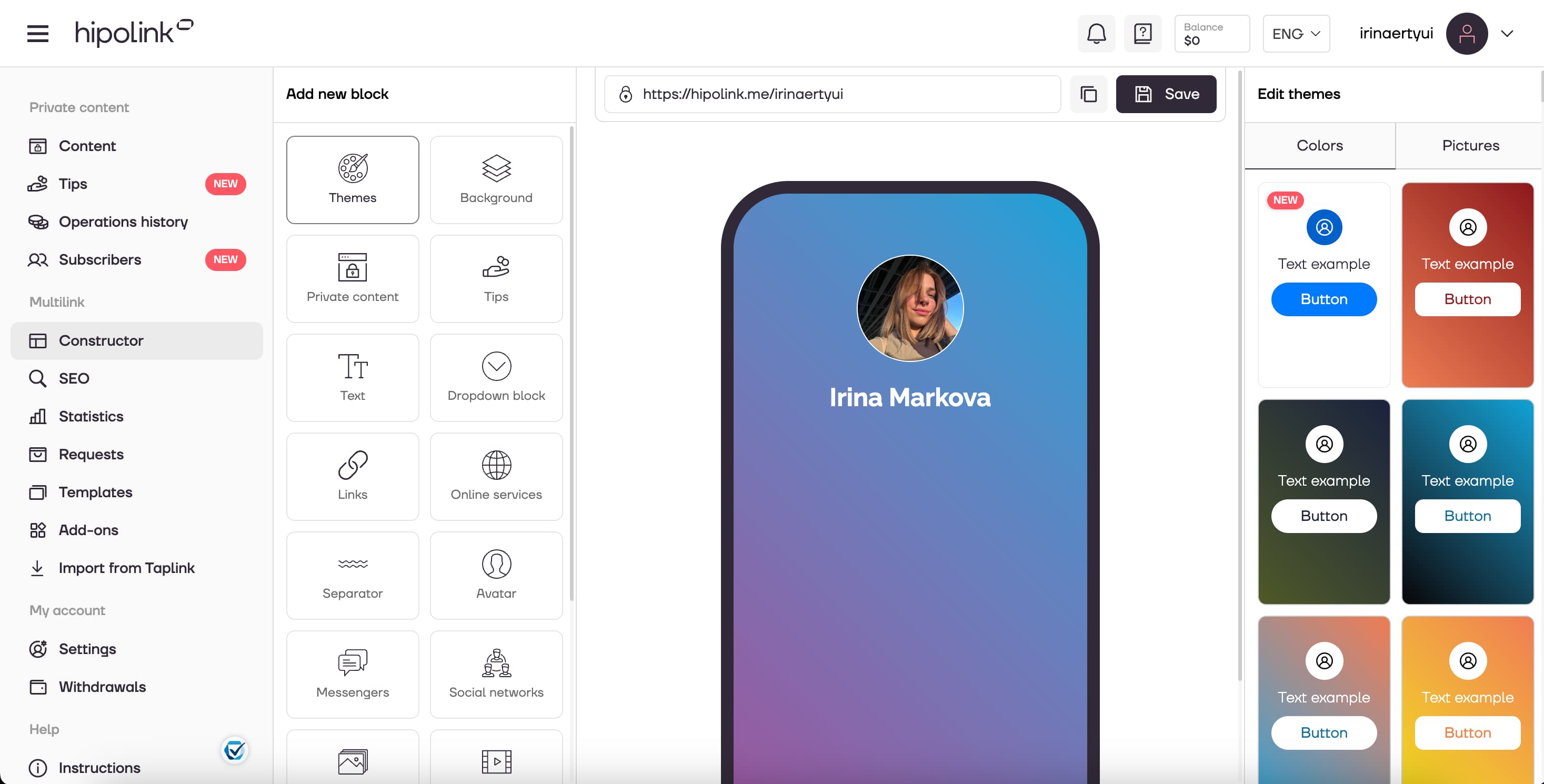Open notifications bell
1544x784 pixels.
[1096, 34]
